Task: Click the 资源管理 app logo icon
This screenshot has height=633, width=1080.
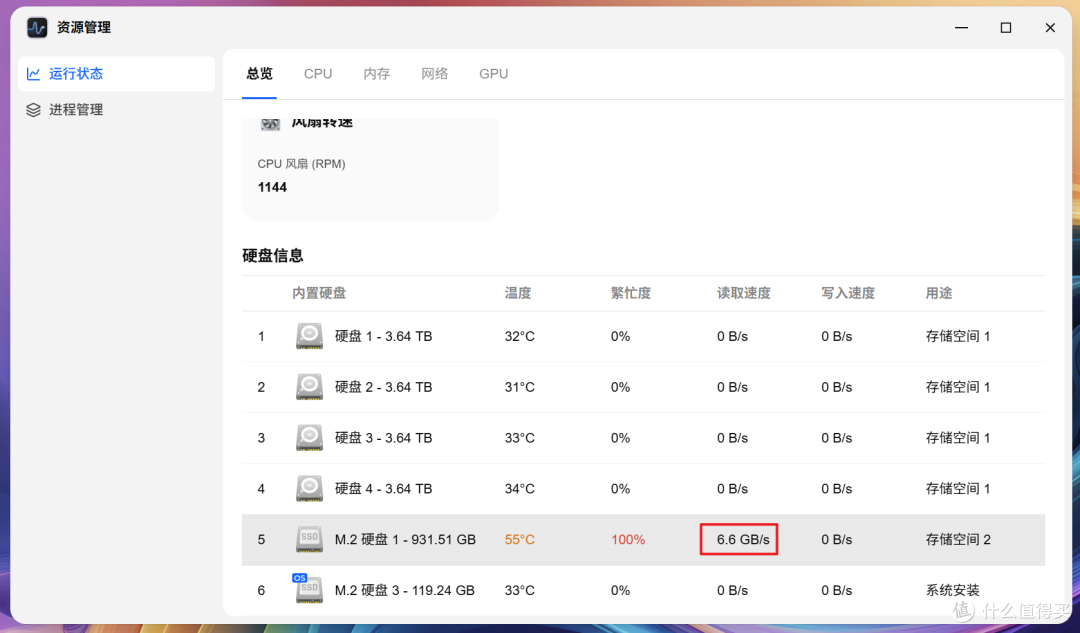Action: tap(37, 28)
